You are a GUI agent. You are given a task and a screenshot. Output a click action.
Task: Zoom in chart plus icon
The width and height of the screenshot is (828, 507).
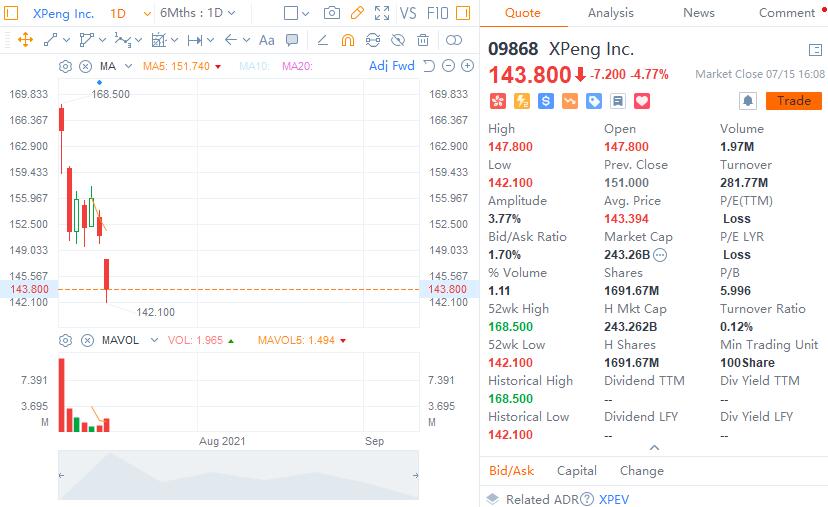(x=467, y=66)
